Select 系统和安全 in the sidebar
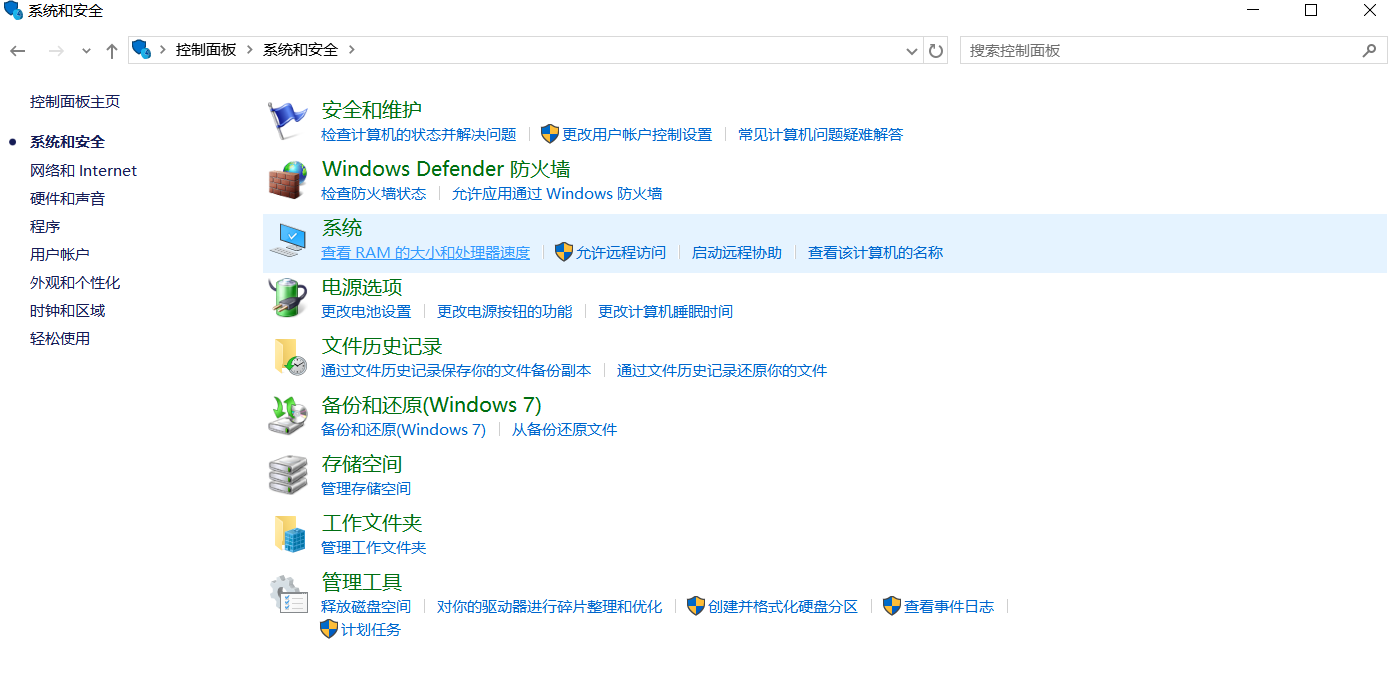 tap(67, 142)
